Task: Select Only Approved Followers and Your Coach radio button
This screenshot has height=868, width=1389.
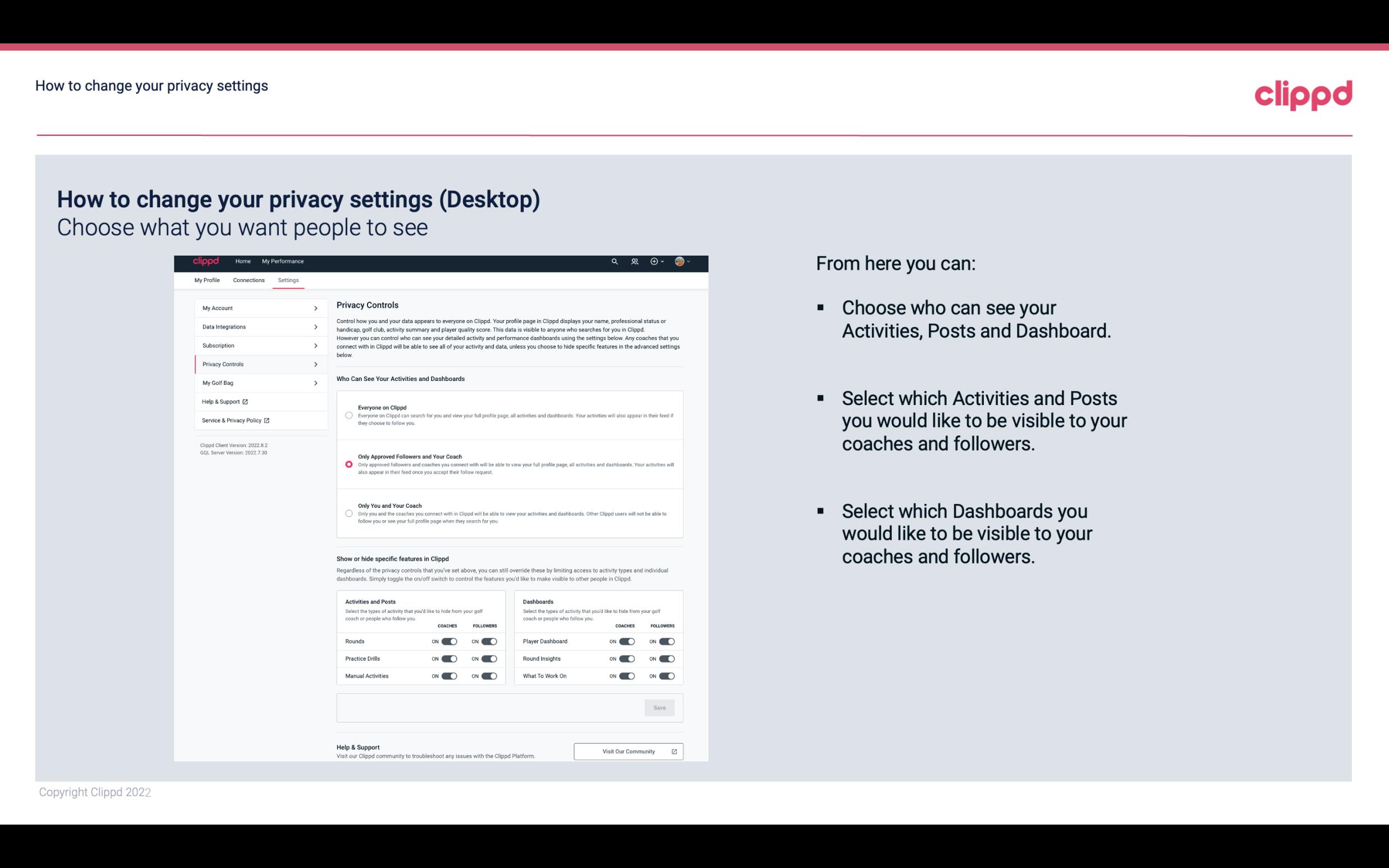Action: pos(348,464)
